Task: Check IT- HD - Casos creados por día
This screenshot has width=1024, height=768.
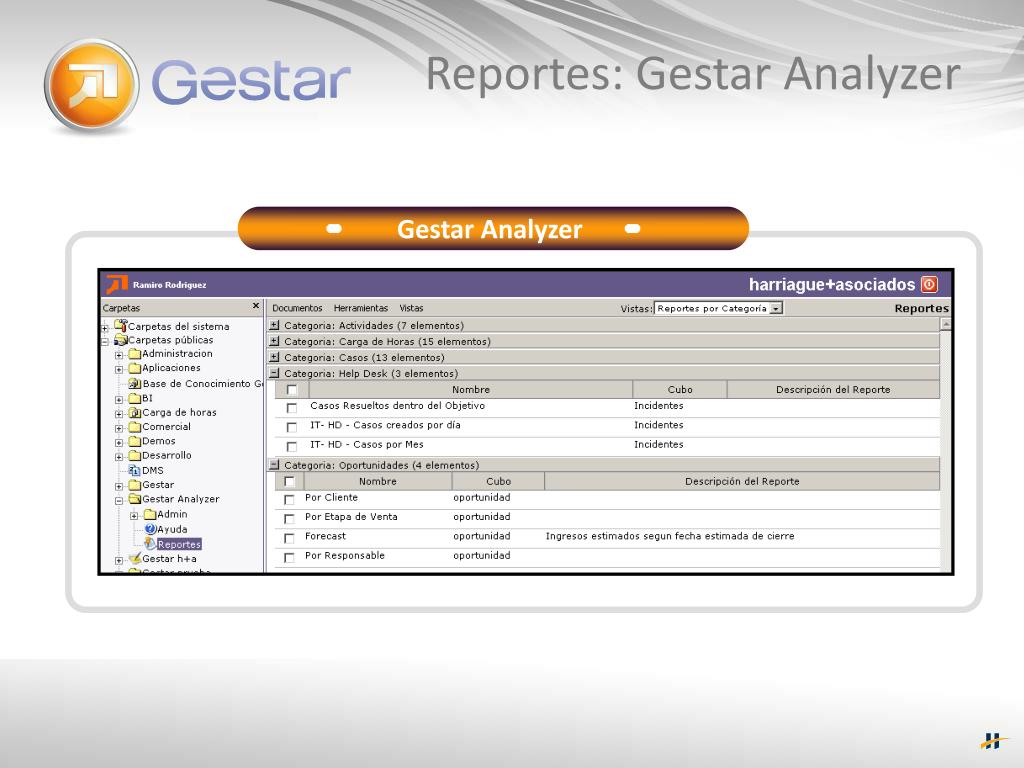Action: coord(292,427)
